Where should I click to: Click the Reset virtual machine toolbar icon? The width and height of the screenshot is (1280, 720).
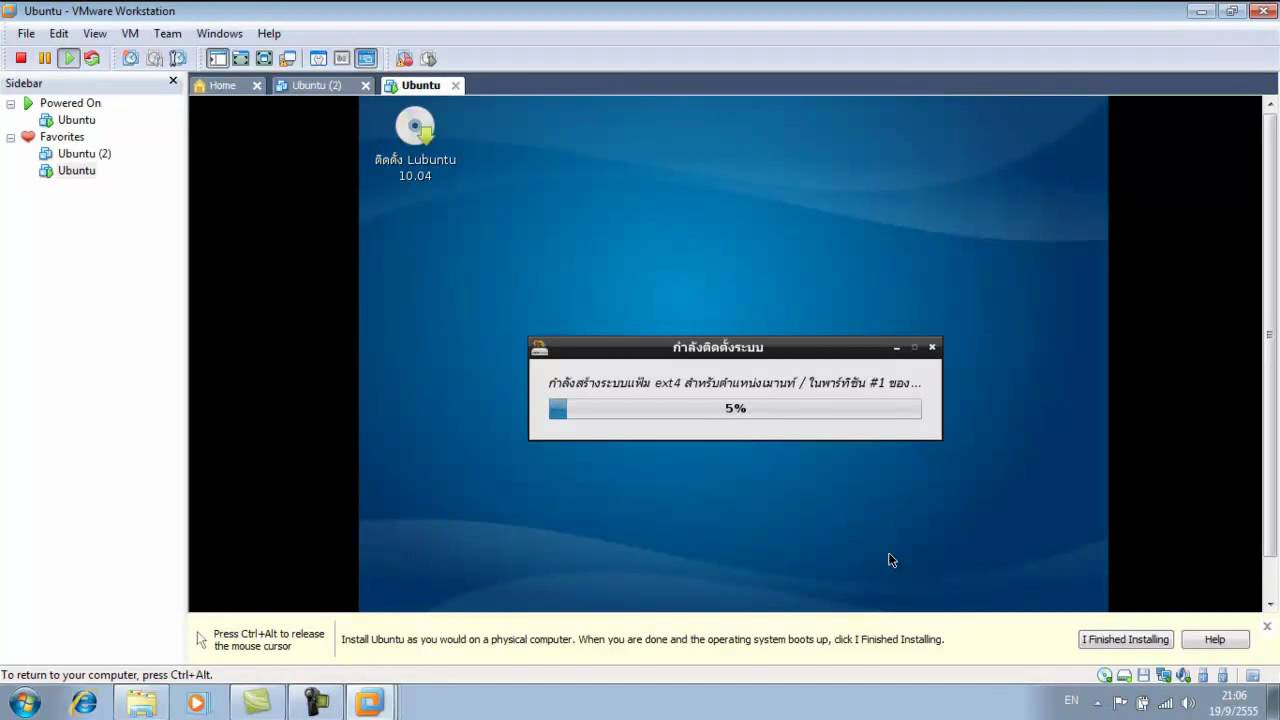coord(92,58)
